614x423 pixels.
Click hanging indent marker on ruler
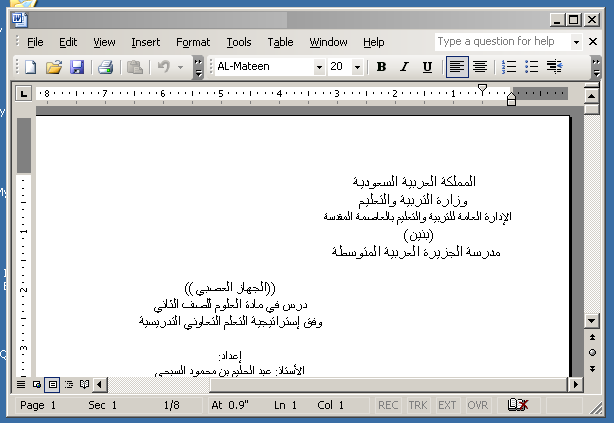point(511,96)
